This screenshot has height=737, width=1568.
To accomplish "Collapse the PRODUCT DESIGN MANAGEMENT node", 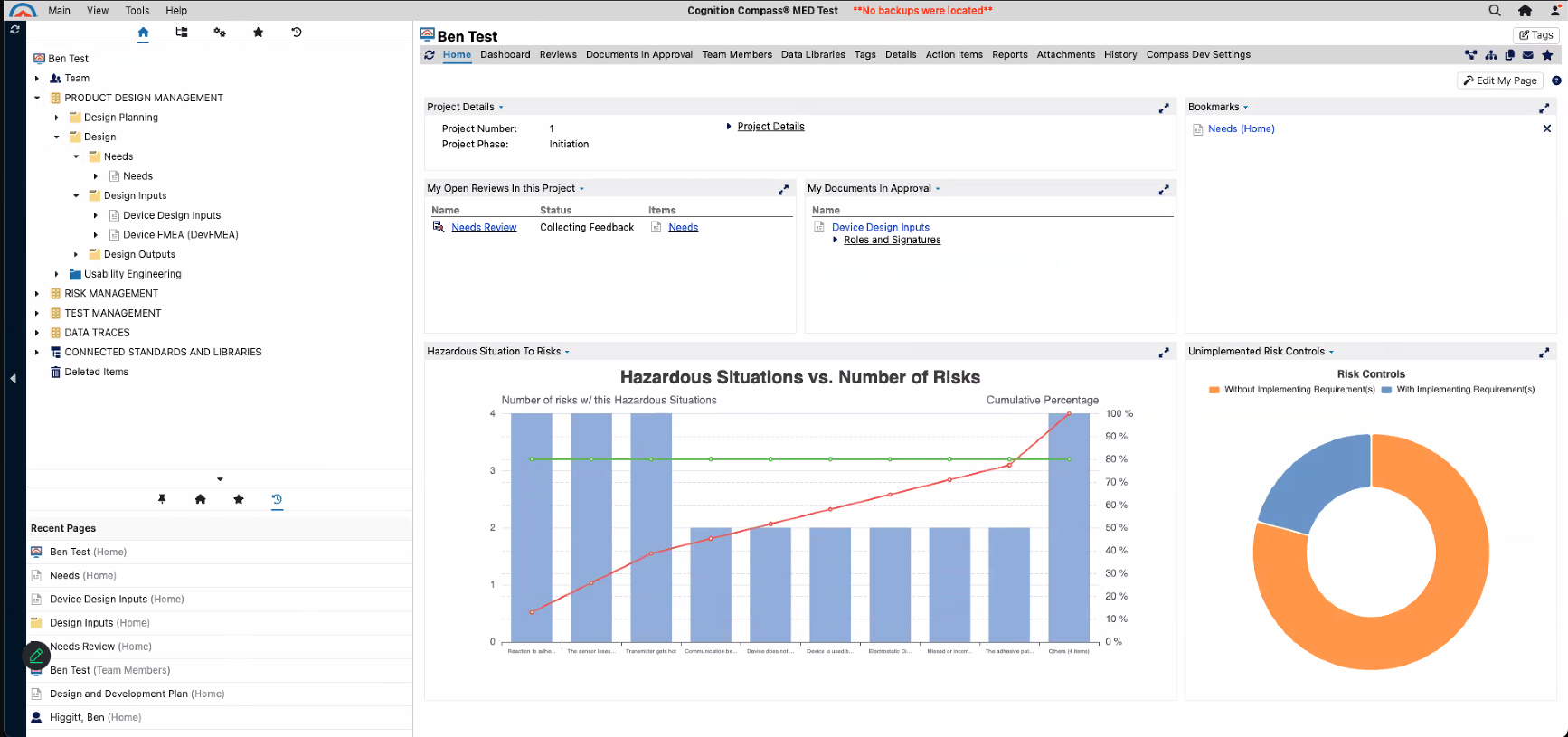I will click(x=37, y=98).
